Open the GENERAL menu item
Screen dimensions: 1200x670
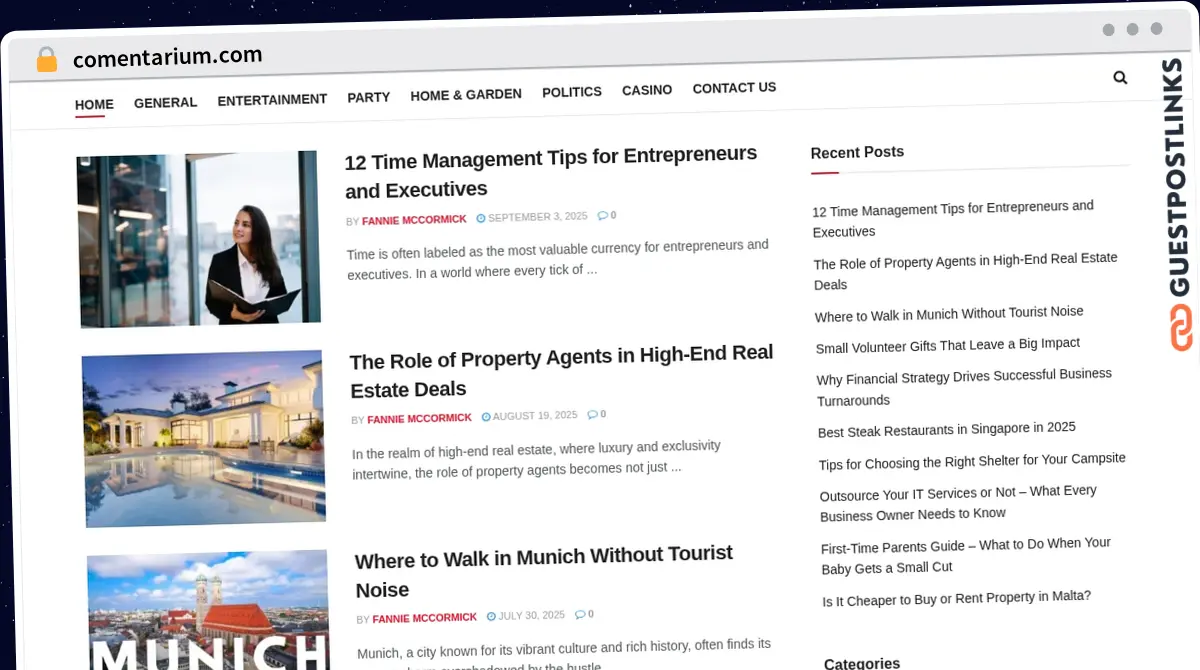165,102
